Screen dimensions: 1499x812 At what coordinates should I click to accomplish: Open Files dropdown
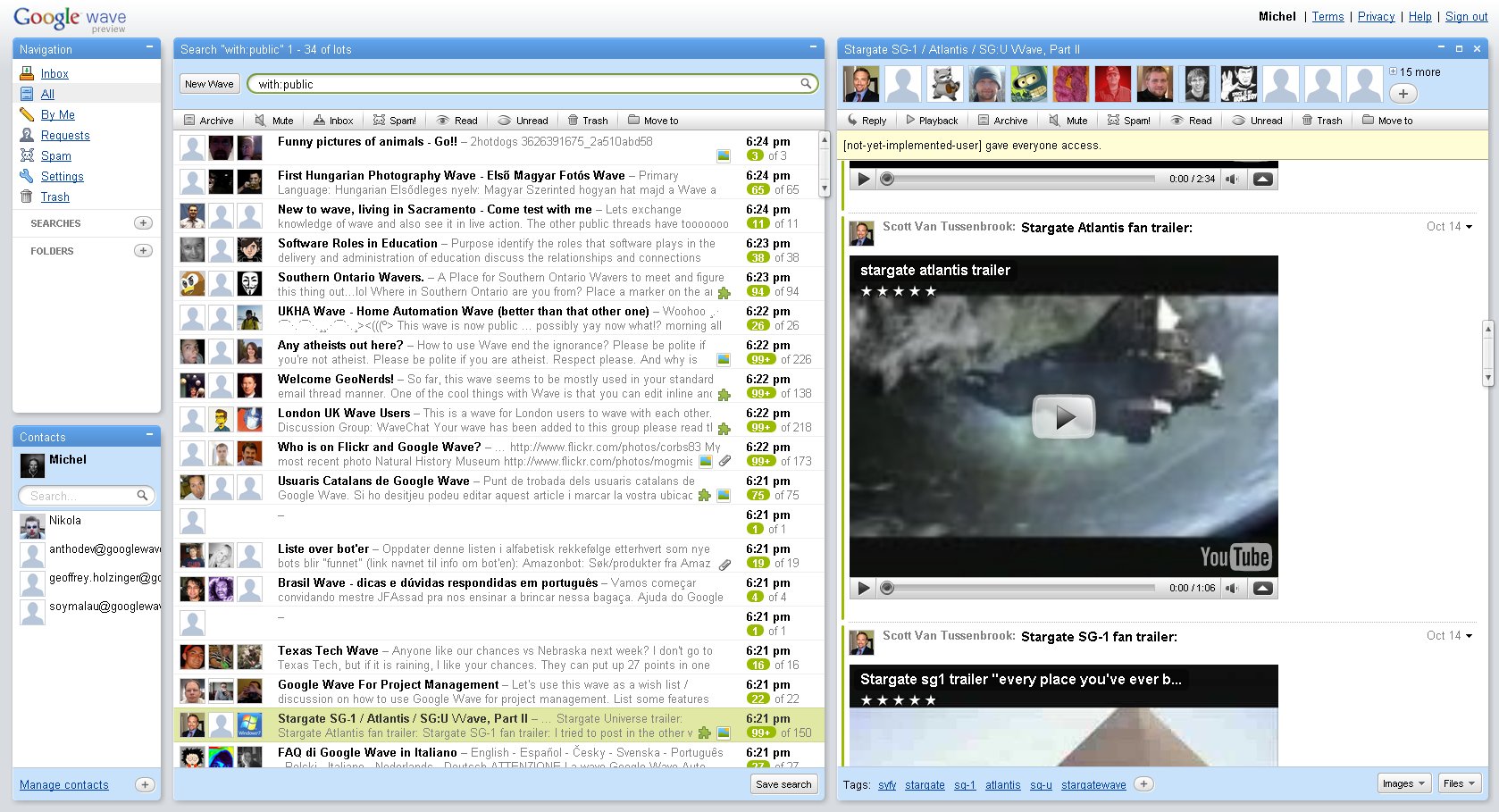click(1460, 783)
